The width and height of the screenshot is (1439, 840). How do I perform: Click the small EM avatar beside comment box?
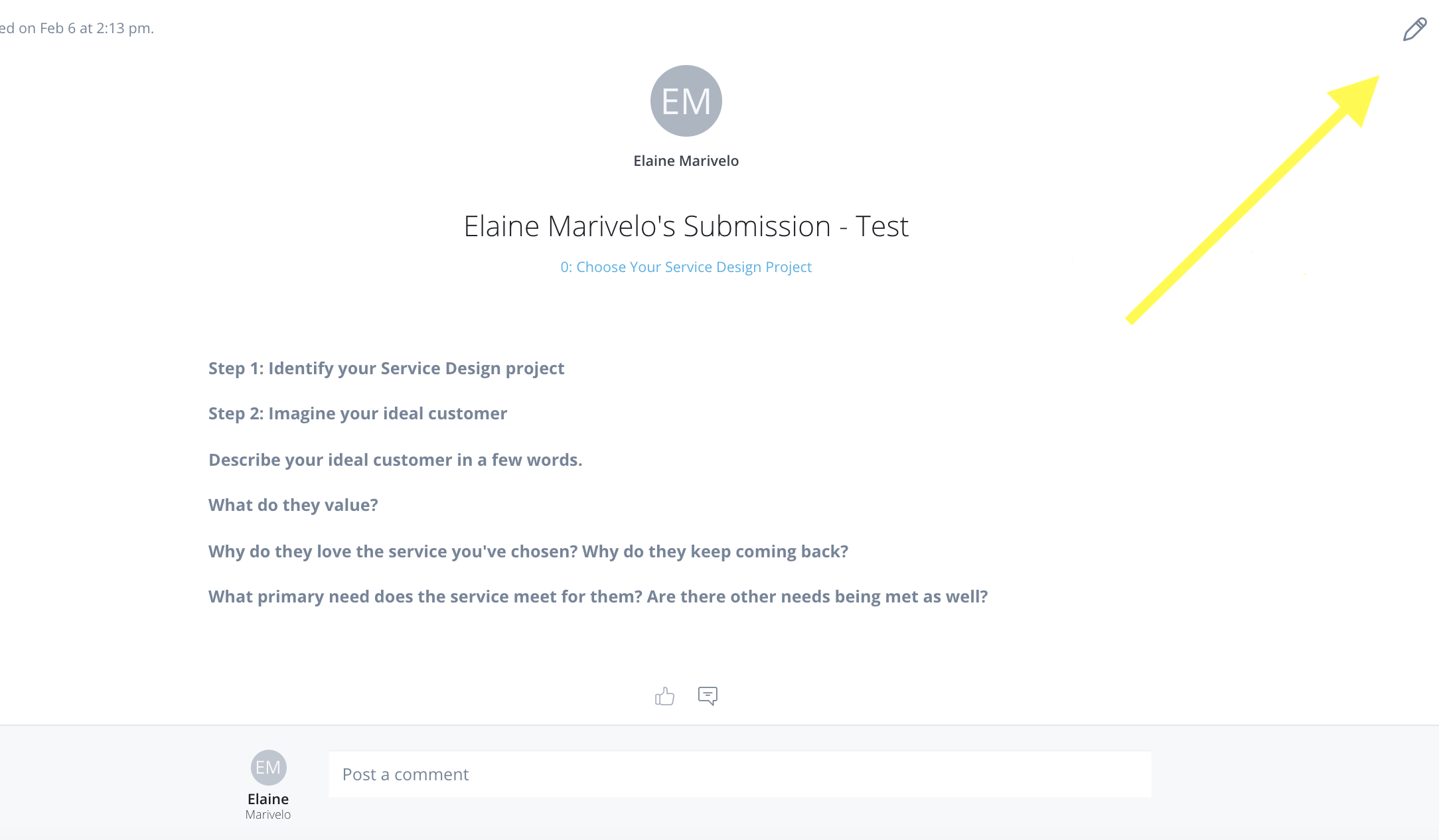[268, 768]
